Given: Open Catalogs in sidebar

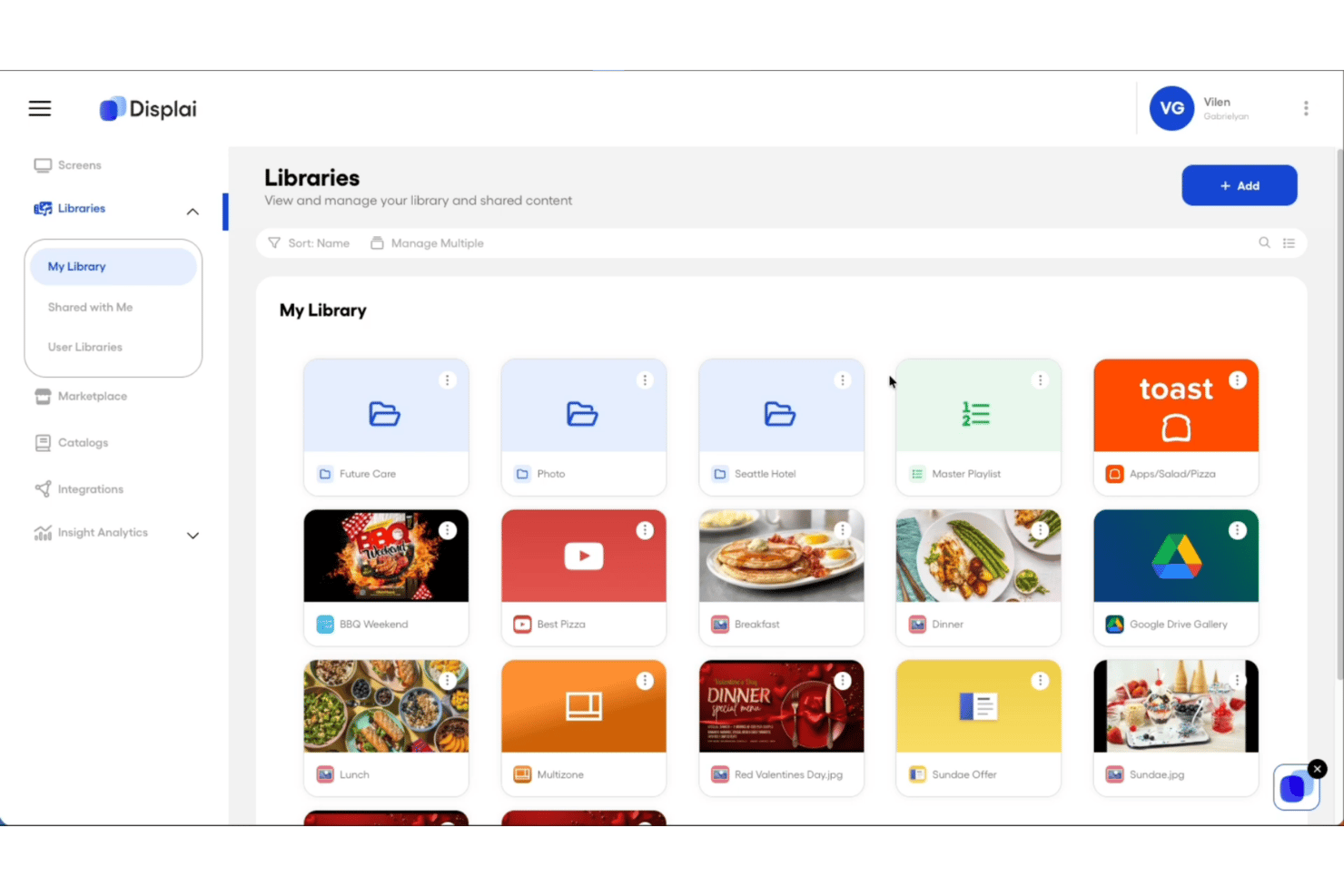Looking at the screenshot, I should coord(71,443).
